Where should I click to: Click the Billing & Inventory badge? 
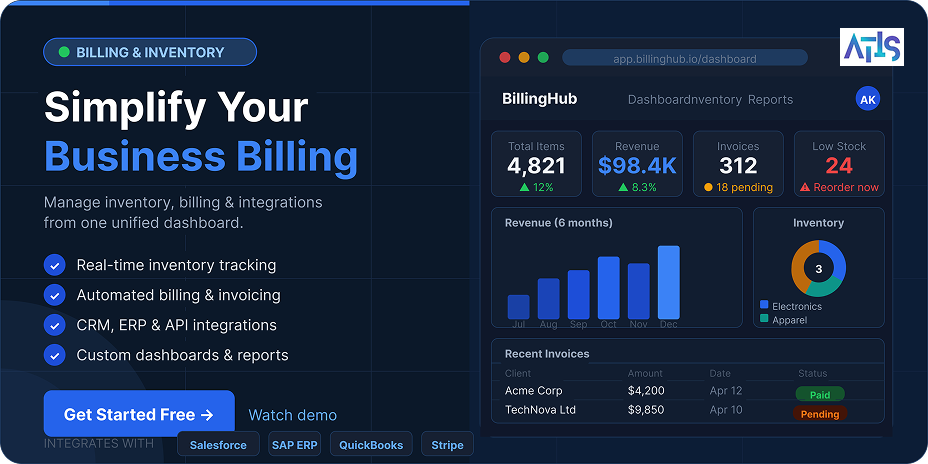[150, 52]
